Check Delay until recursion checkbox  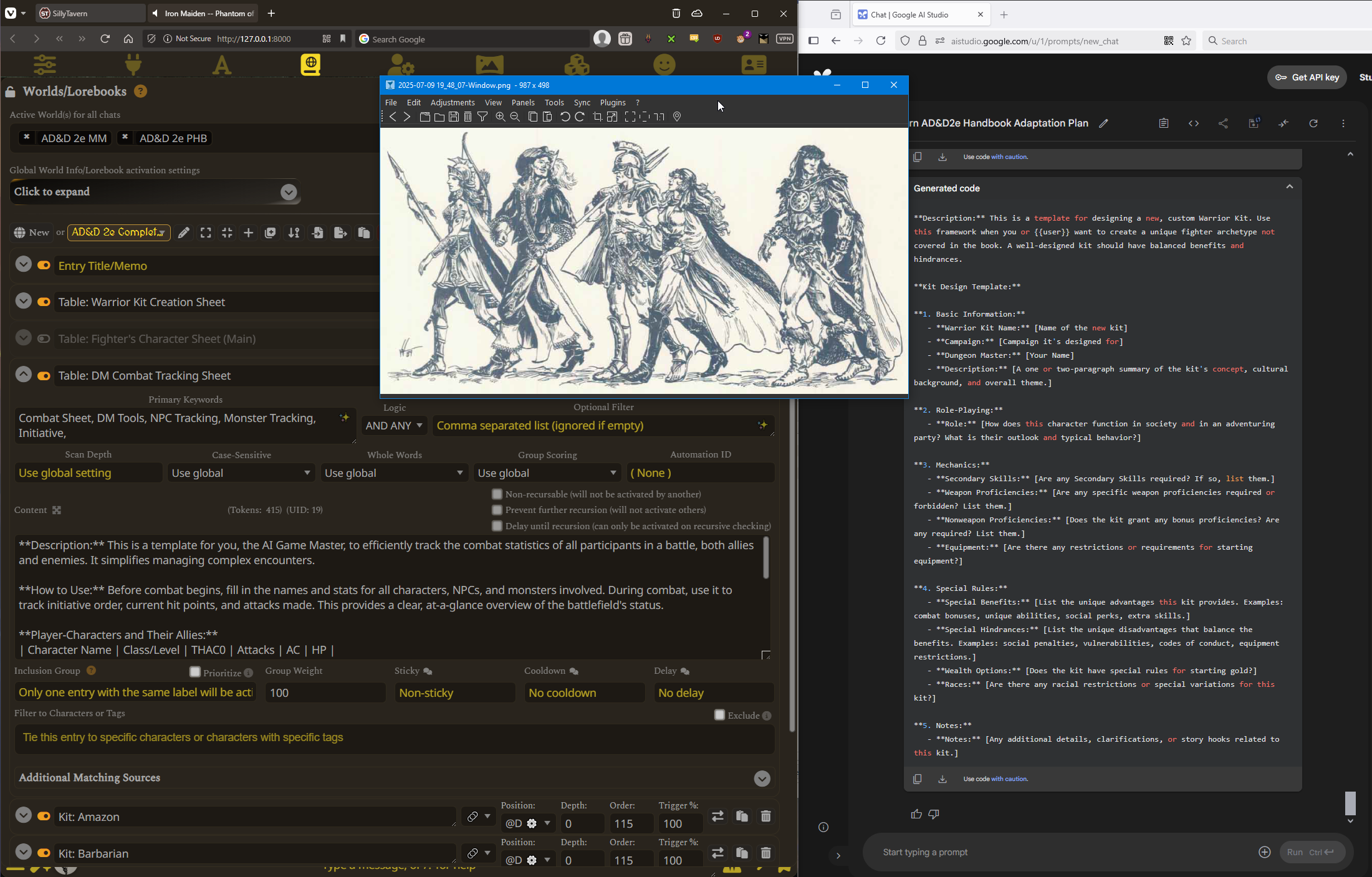pos(497,526)
